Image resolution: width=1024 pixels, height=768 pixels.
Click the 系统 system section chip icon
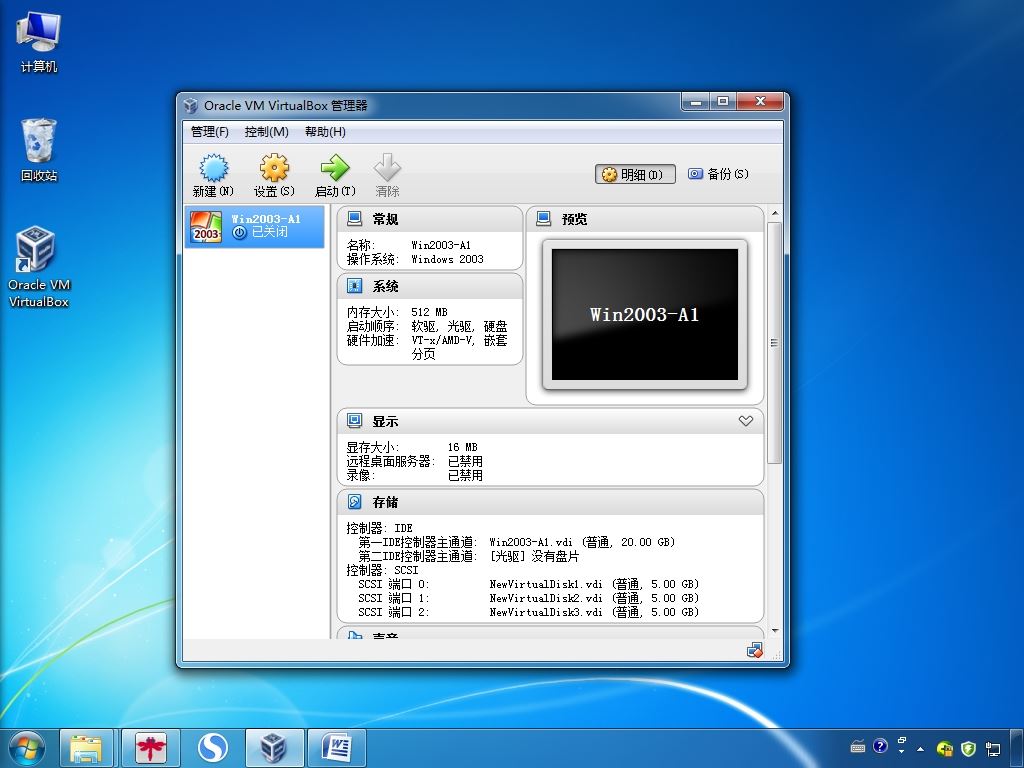coord(355,286)
